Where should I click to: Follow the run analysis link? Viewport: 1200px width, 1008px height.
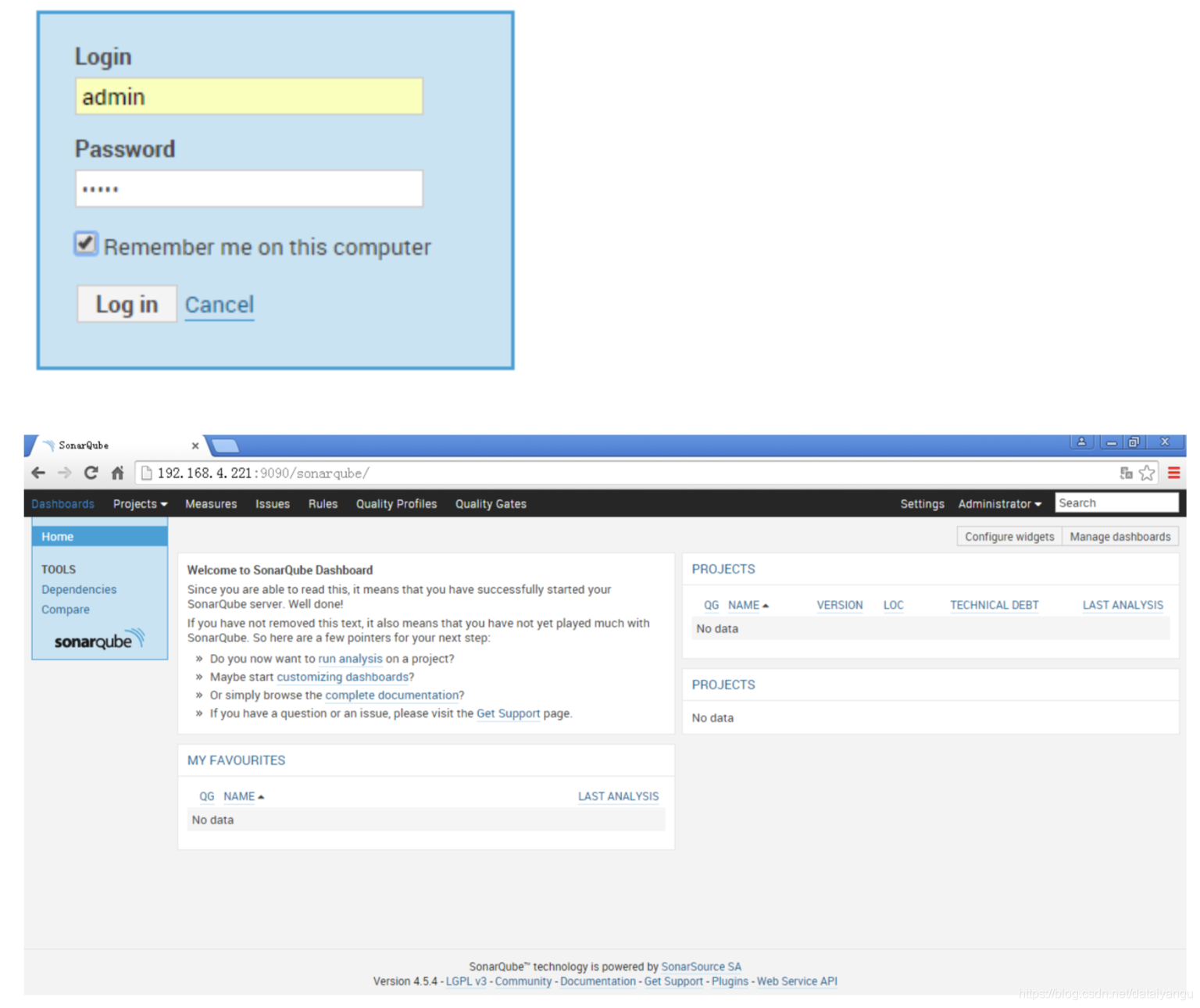tap(350, 659)
